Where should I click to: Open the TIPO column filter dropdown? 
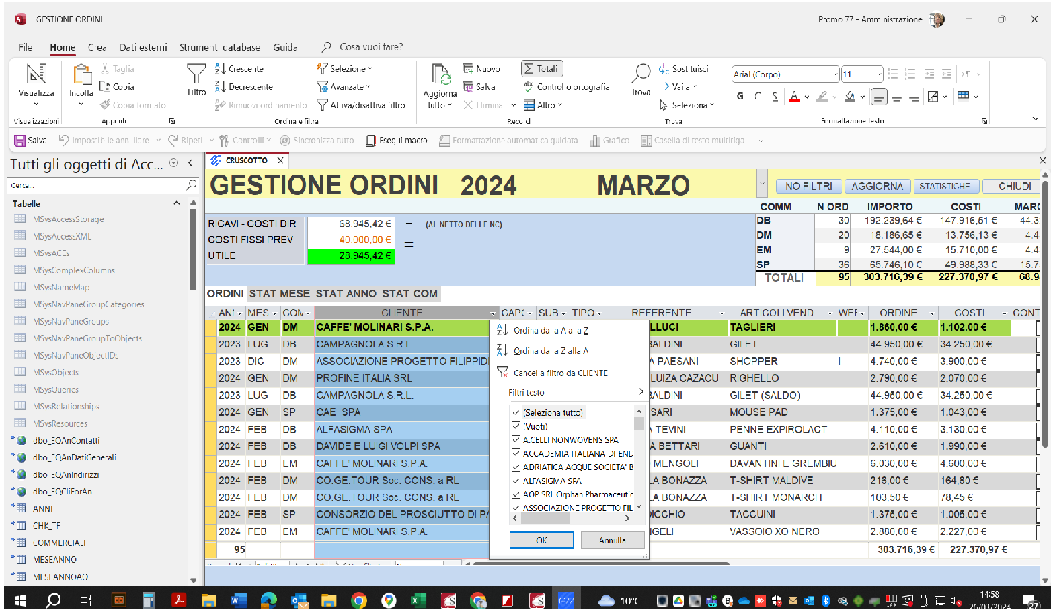point(599,313)
